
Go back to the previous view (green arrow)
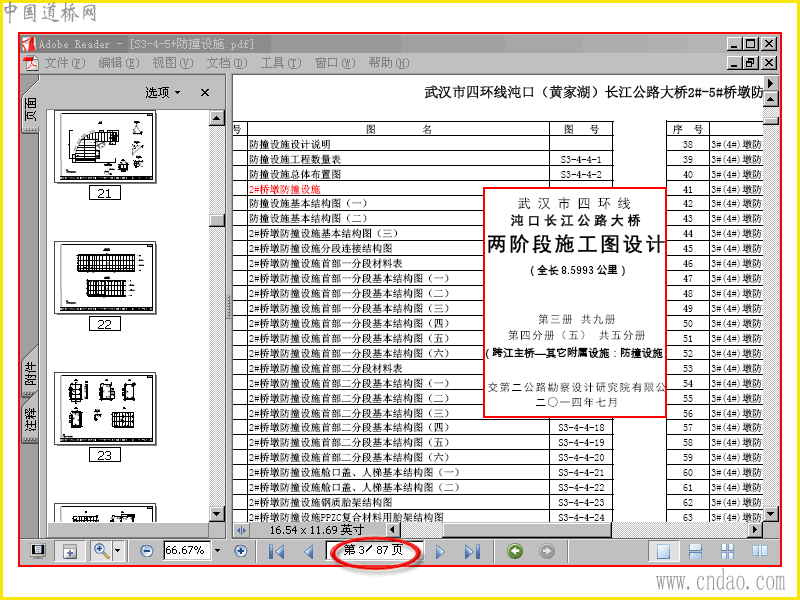pyautogui.click(x=515, y=551)
